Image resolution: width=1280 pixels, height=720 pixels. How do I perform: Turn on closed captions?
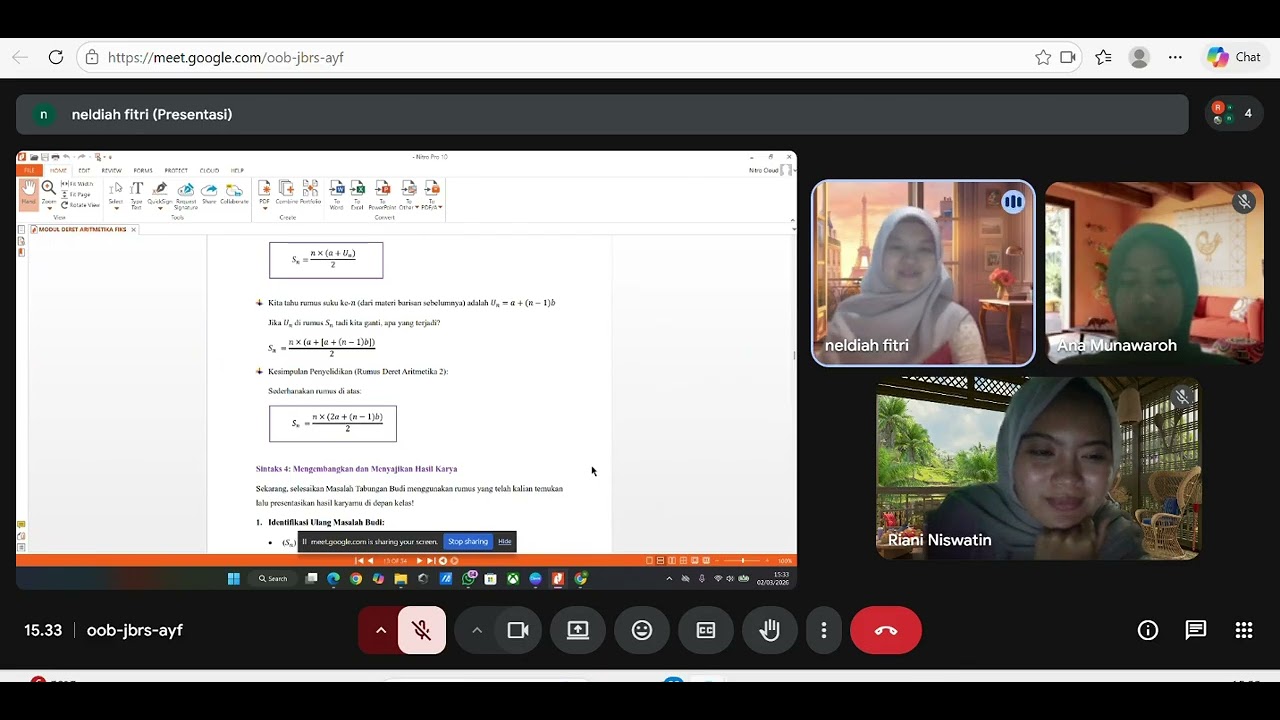[x=706, y=630]
